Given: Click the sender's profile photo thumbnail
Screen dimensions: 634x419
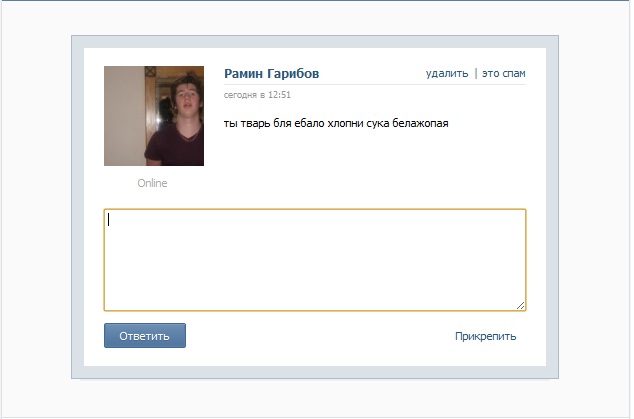Looking at the screenshot, I should pos(154,116).
